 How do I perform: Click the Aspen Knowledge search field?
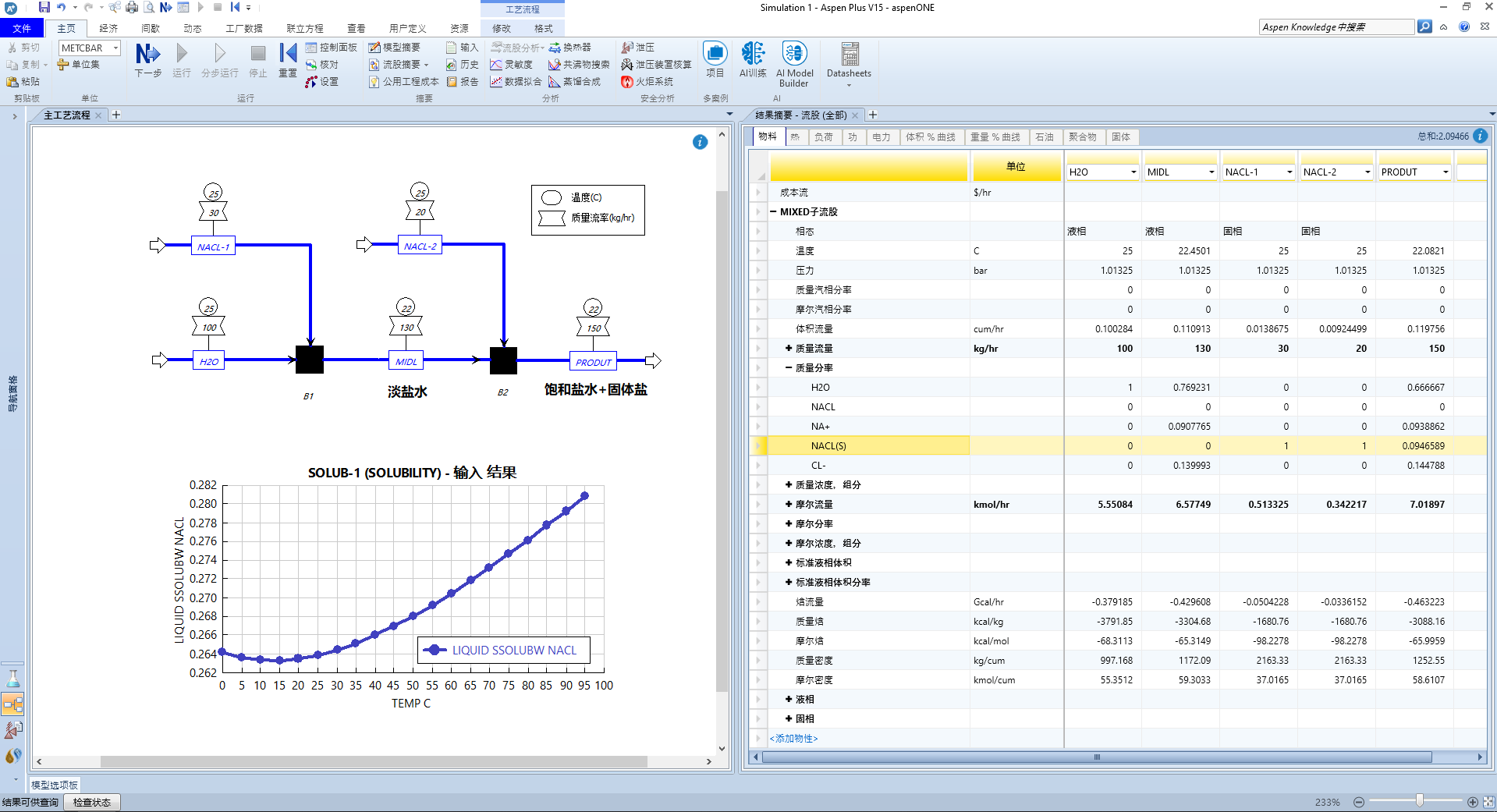click(1337, 27)
